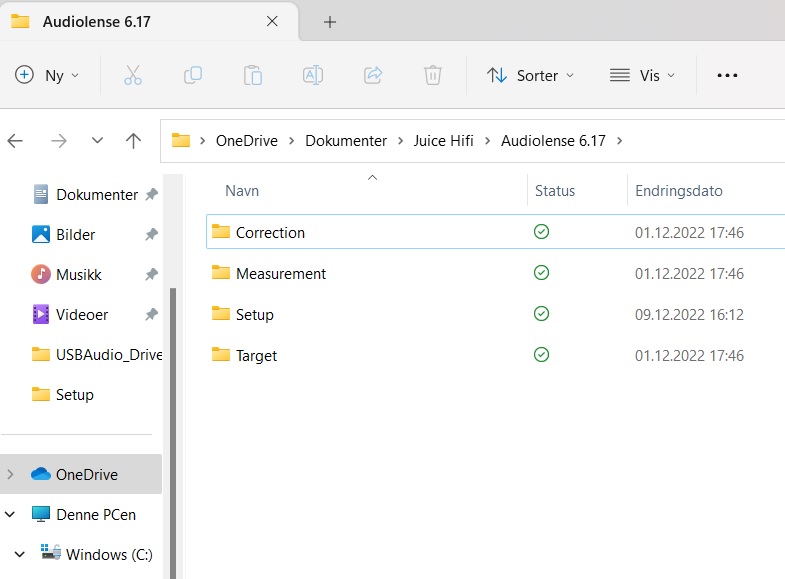Click Correction folder's sync status checkmark
This screenshot has height=579, width=785.
pyautogui.click(x=541, y=232)
